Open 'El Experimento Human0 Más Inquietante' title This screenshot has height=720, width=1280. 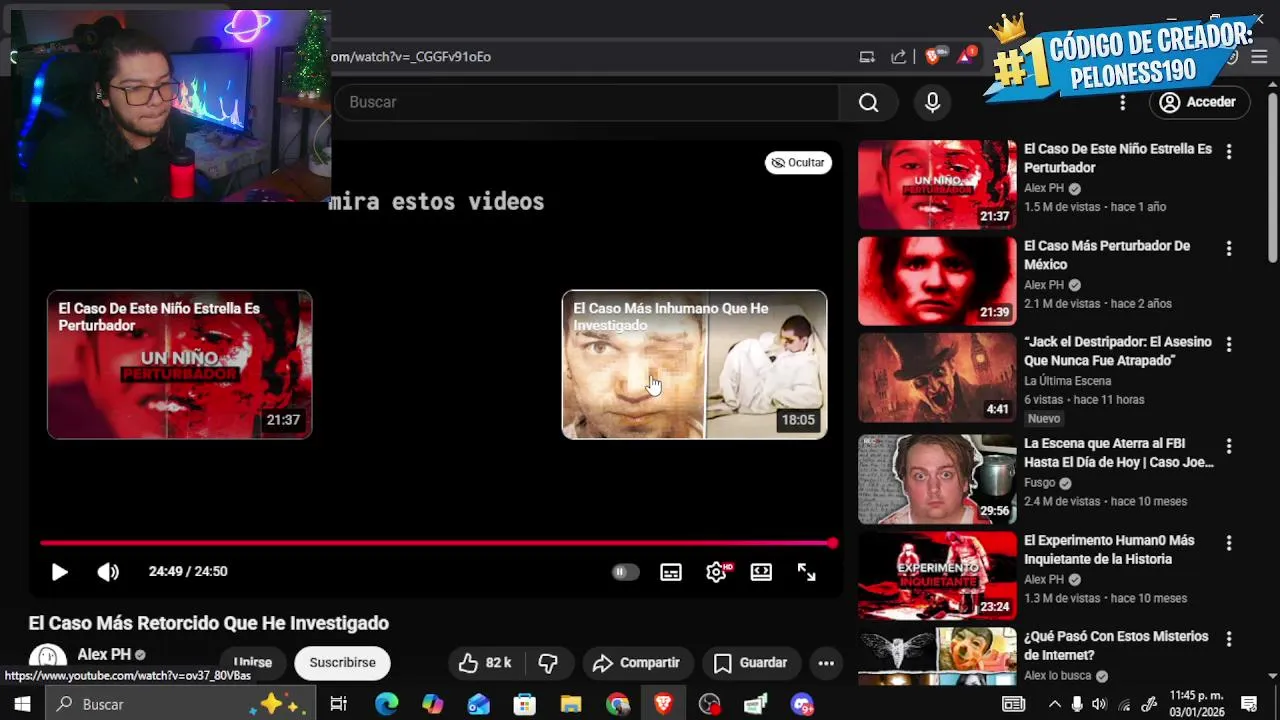[1109, 550]
